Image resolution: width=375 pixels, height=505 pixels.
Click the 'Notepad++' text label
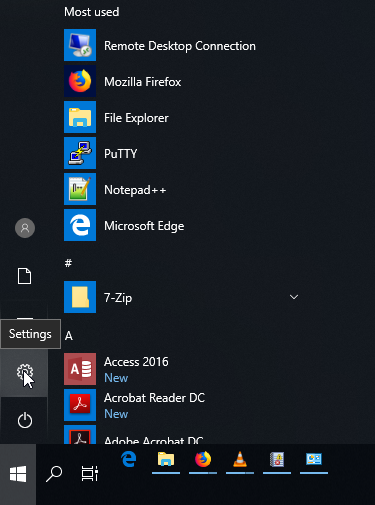(135, 190)
